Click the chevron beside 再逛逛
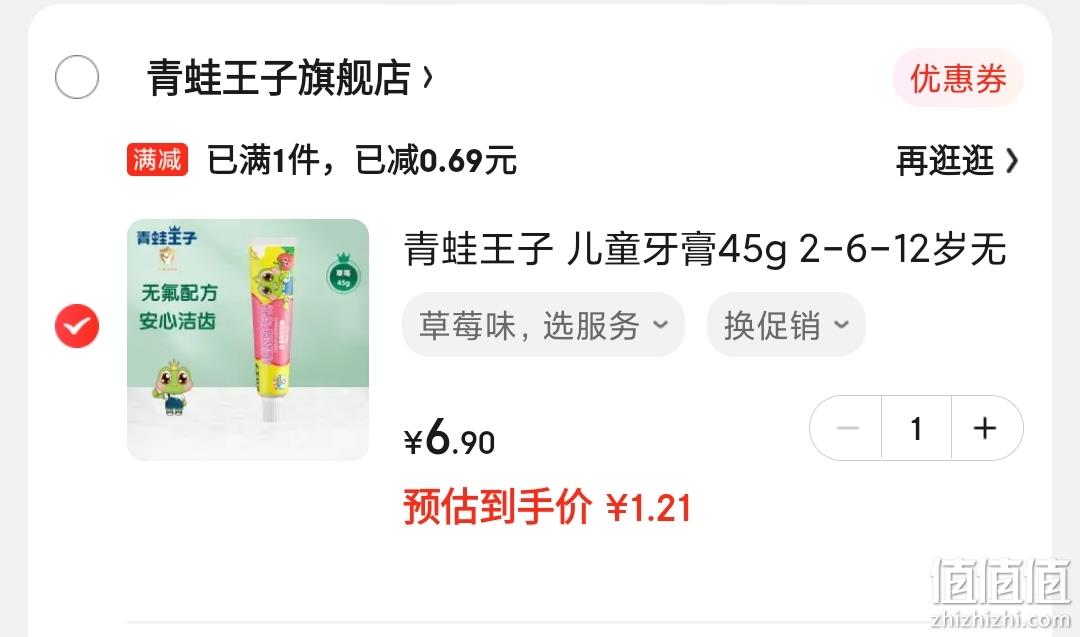The height and width of the screenshot is (637, 1080). coord(1011,160)
